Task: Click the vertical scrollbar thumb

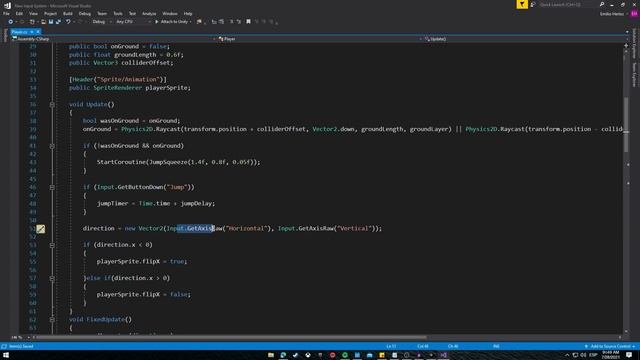Action: coord(626,124)
